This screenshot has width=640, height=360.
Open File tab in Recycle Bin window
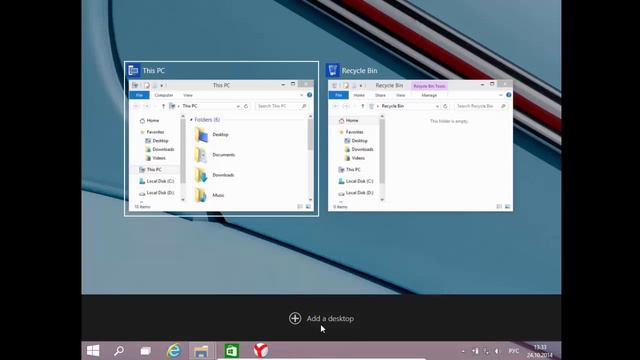click(338, 95)
